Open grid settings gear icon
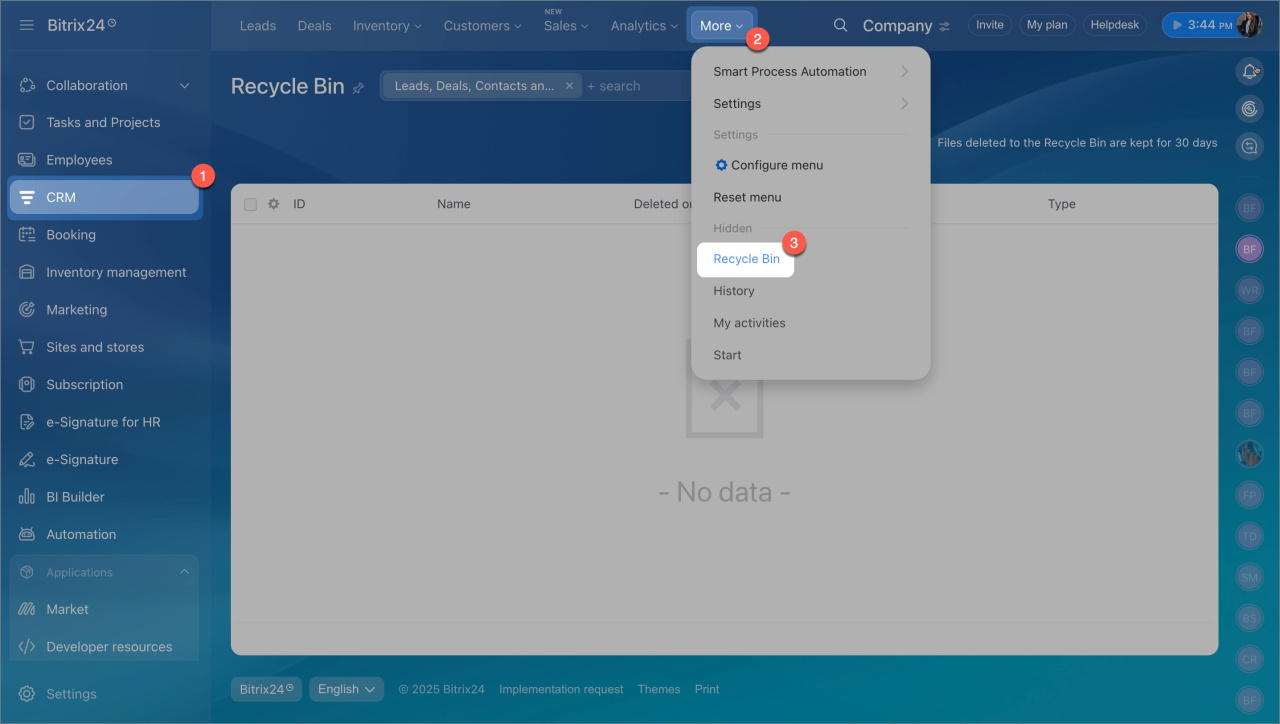The width and height of the screenshot is (1280, 724). [273, 204]
